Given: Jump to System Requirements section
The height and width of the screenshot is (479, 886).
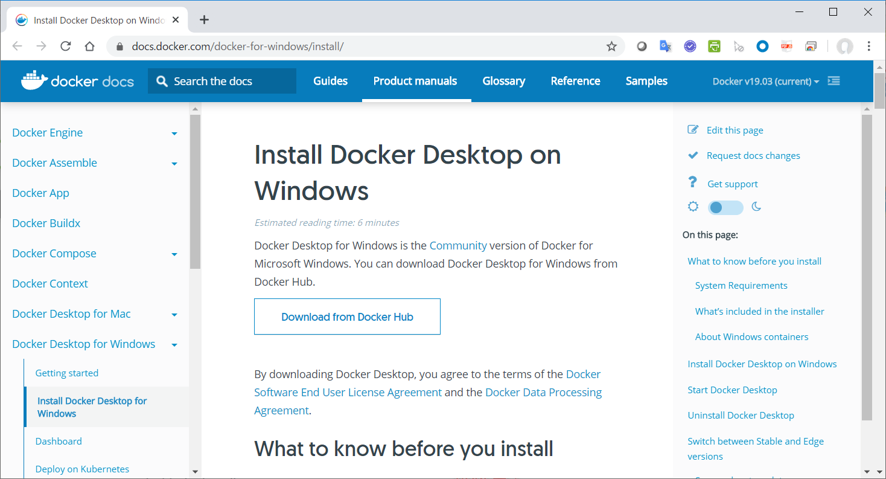Looking at the screenshot, I should point(741,285).
